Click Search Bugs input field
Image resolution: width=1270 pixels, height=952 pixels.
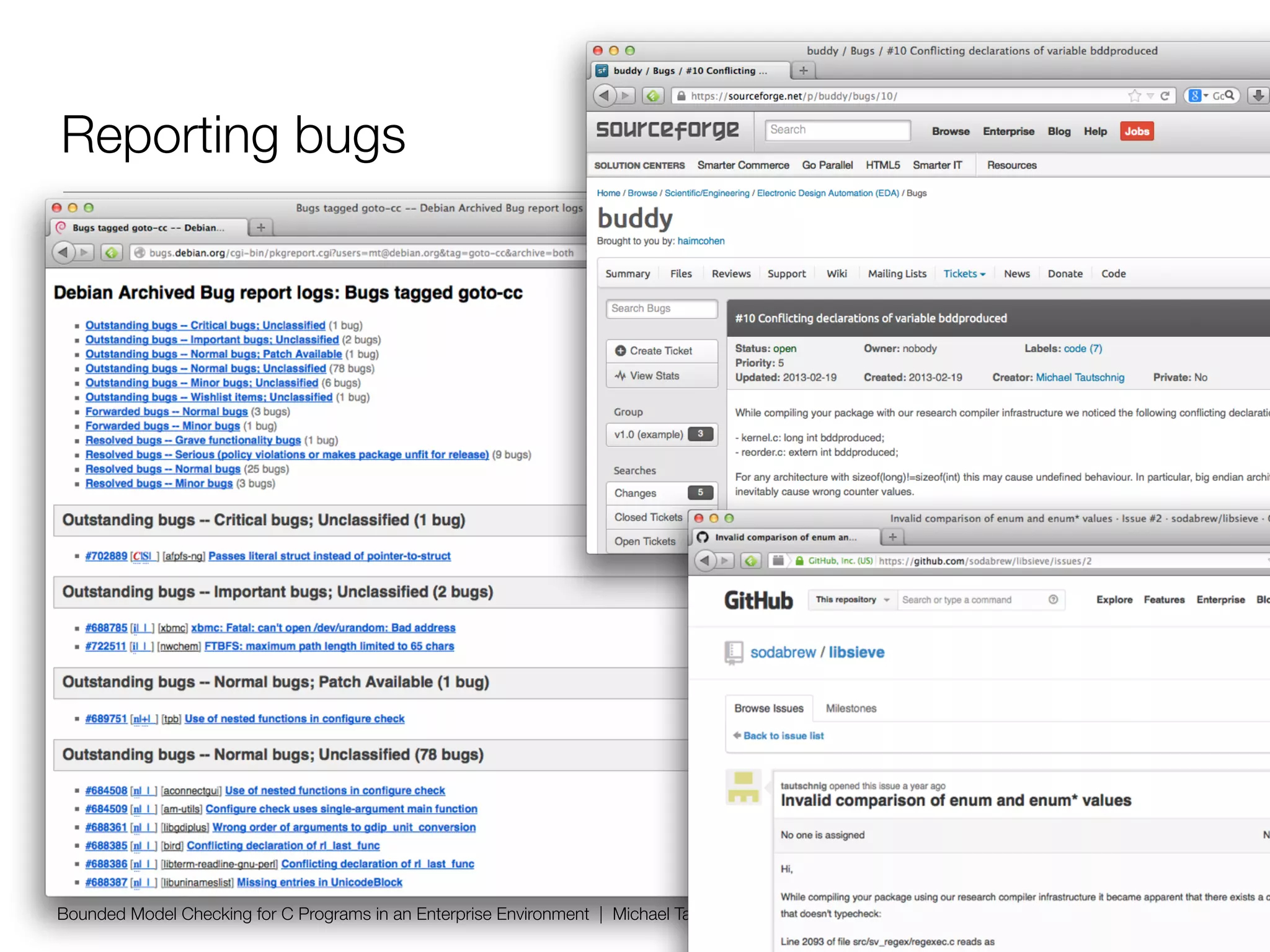click(662, 309)
